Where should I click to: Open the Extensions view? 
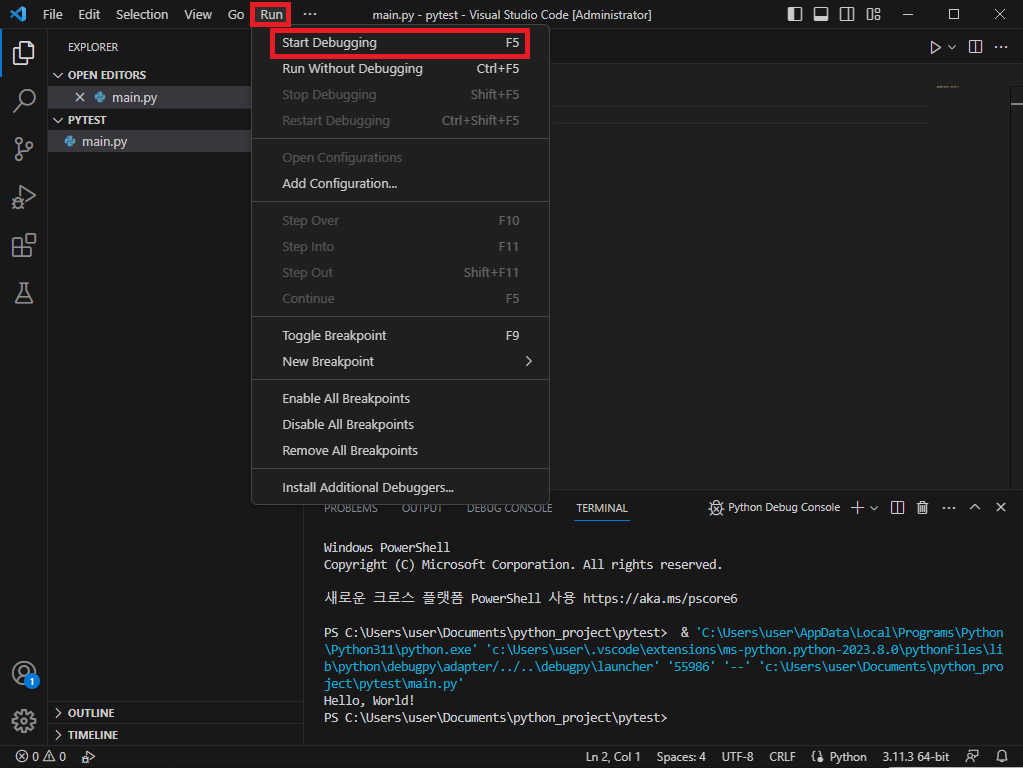click(x=23, y=245)
